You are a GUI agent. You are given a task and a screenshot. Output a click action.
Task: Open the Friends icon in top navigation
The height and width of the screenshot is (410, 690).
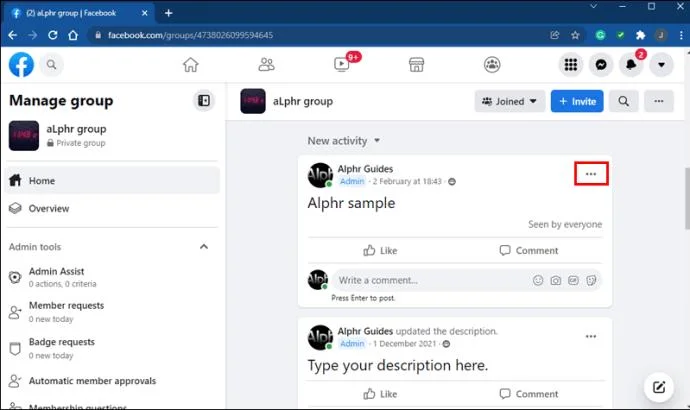pos(266,65)
